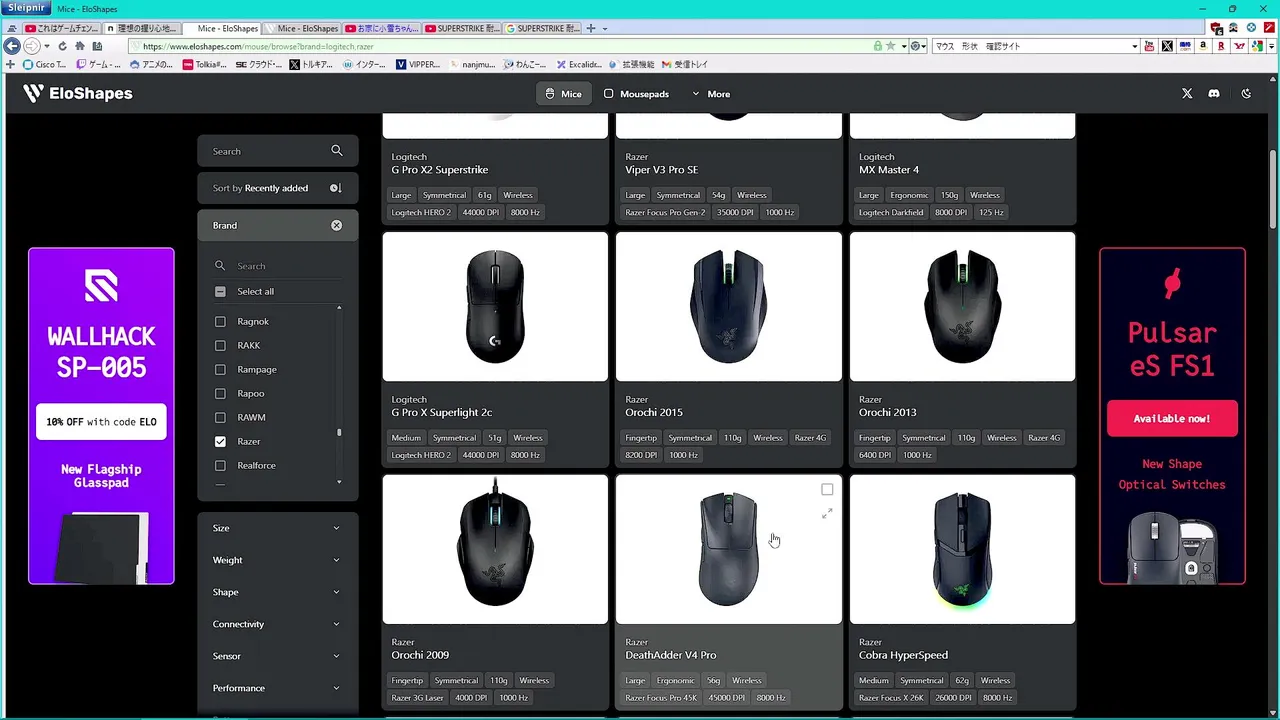Open the Cisco bookmark

(44, 64)
